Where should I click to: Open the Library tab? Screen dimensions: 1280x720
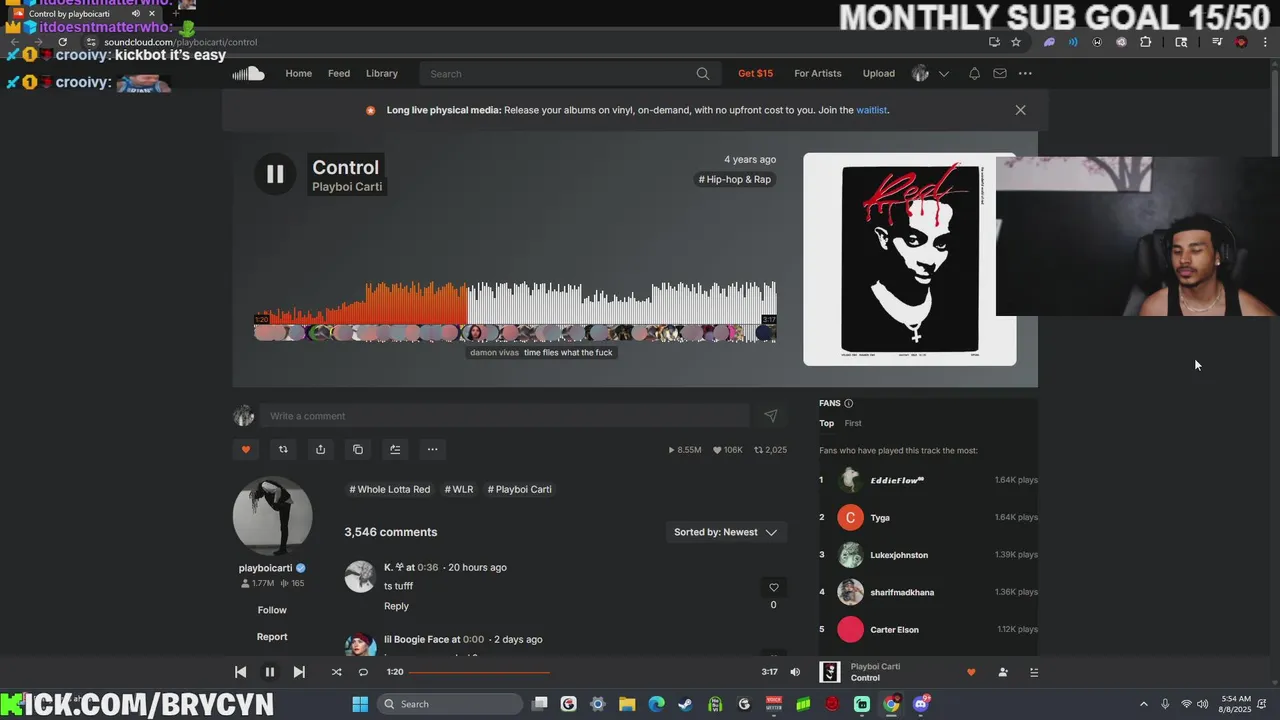[x=382, y=73]
